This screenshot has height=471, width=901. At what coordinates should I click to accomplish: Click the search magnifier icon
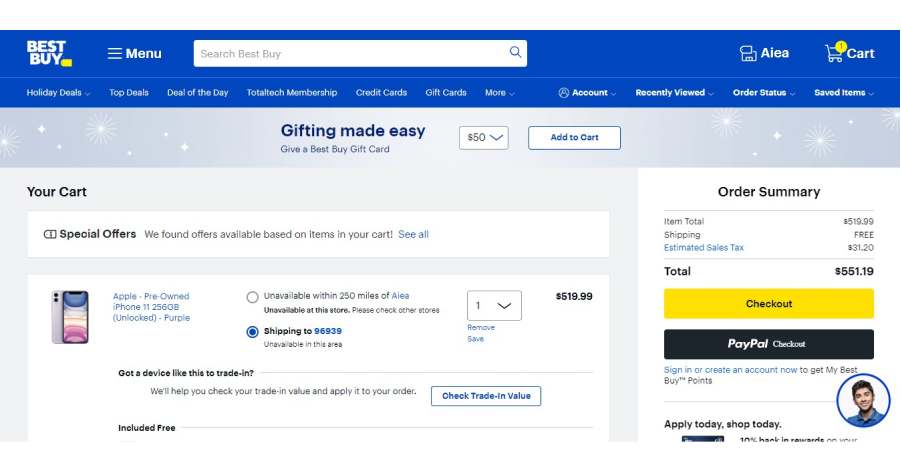tap(515, 52)
